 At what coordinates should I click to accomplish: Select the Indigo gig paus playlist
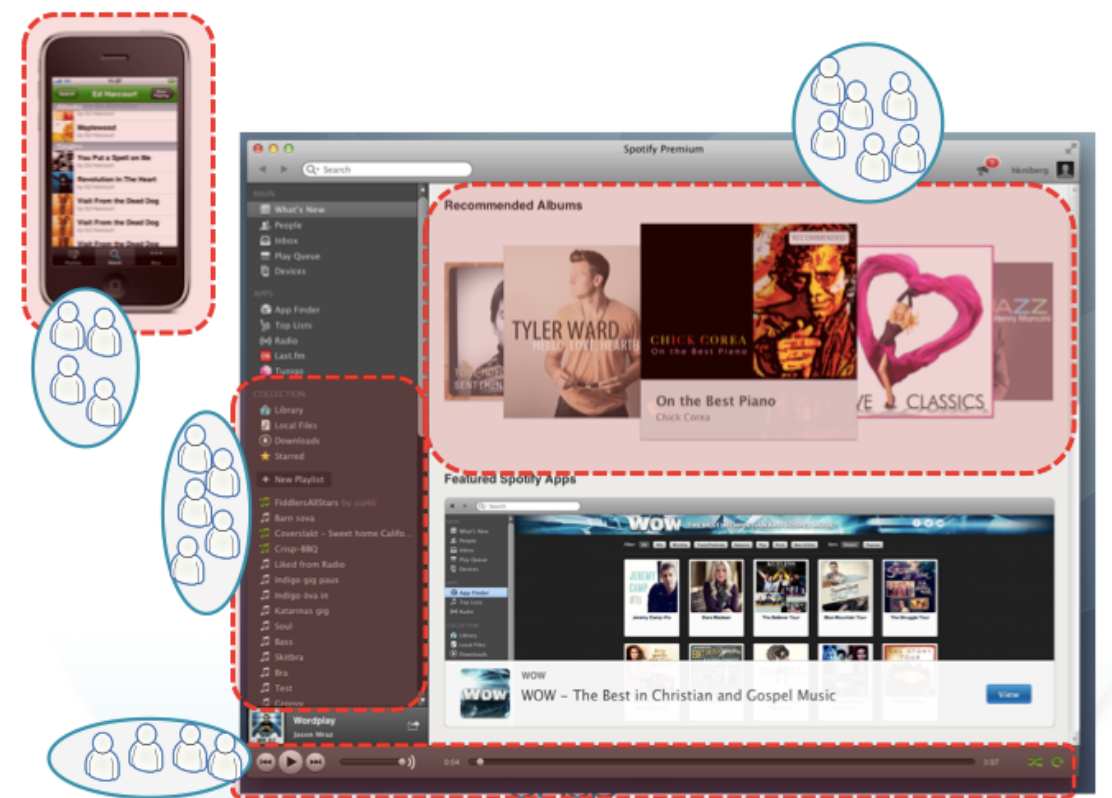(x=306, y=580)
